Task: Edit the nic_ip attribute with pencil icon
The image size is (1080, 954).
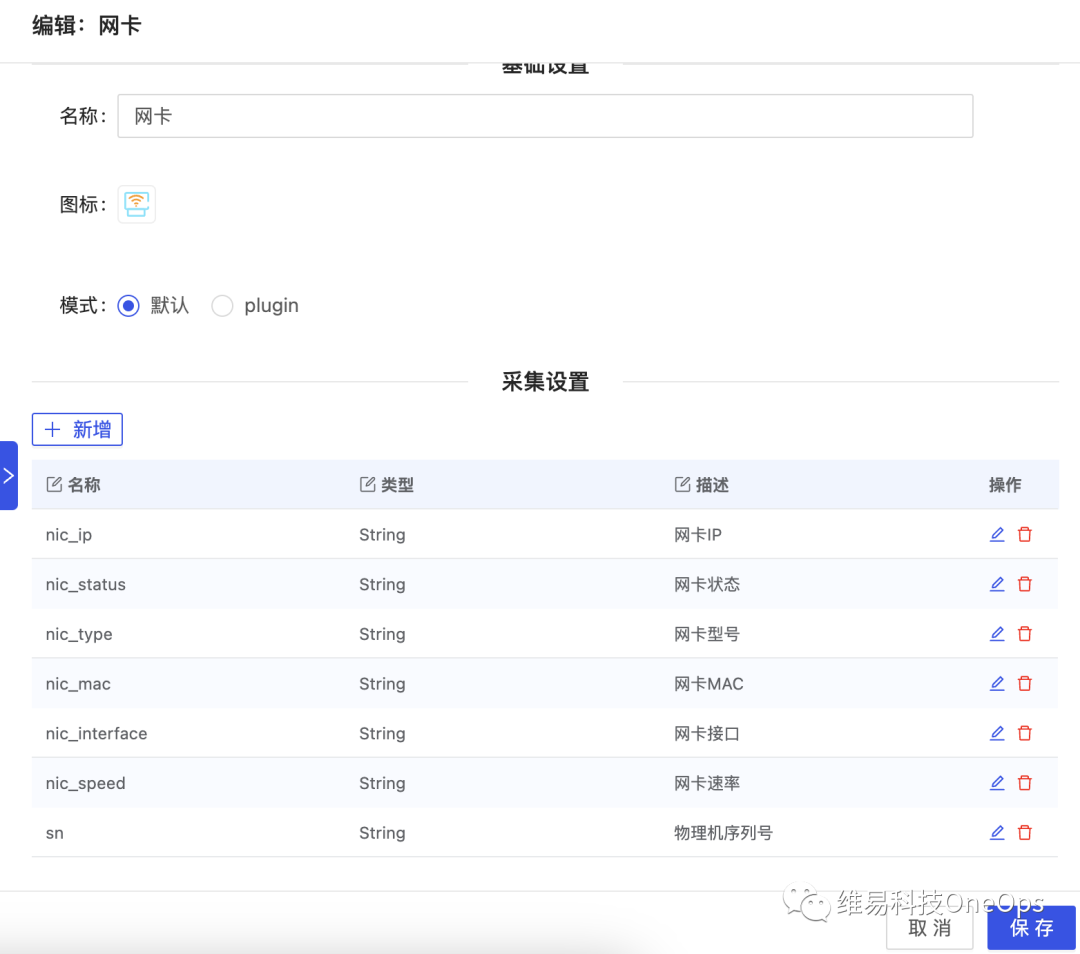Action: click(997, 534)
